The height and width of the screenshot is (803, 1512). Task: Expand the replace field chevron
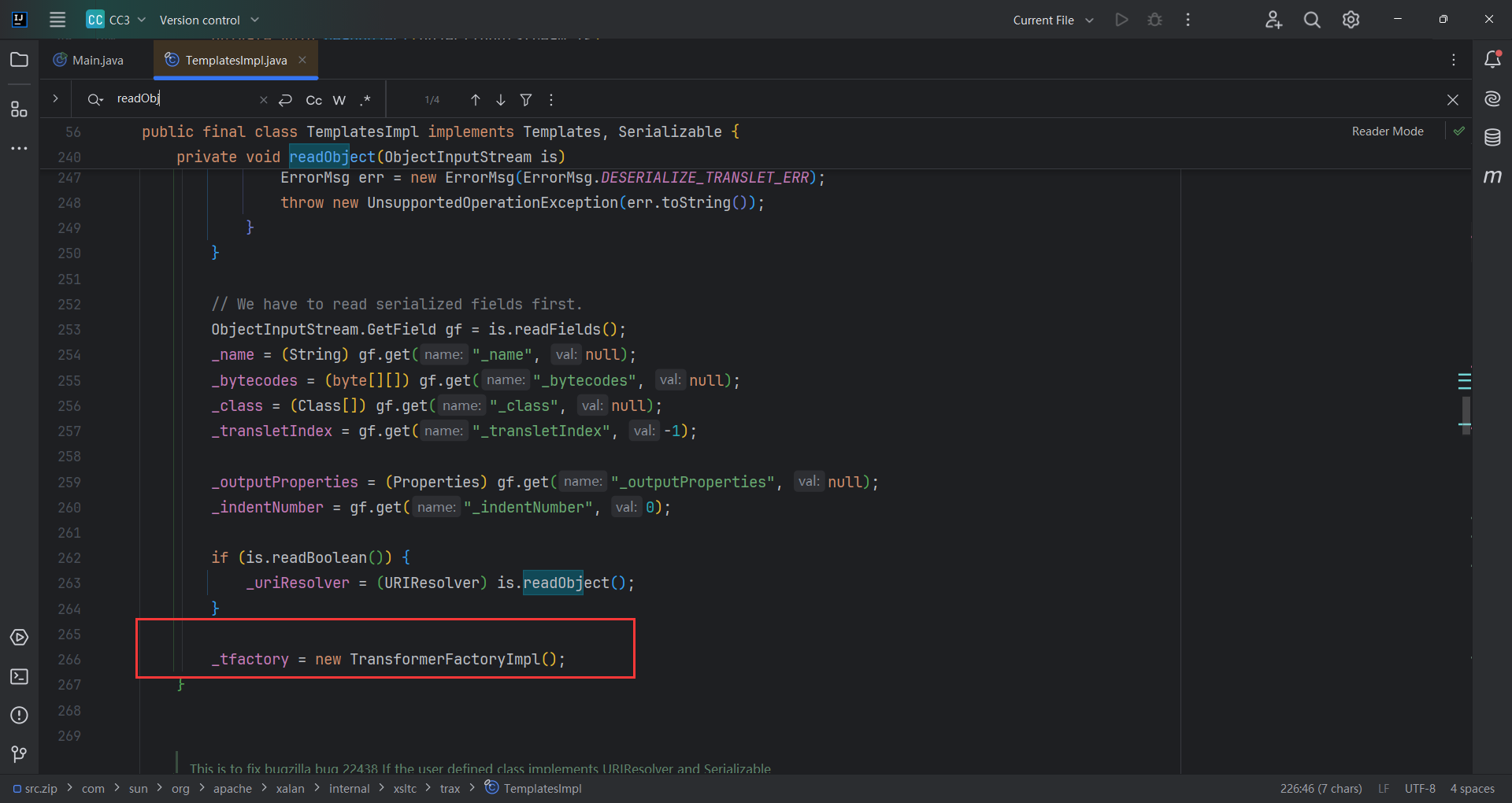coord(55,98)
